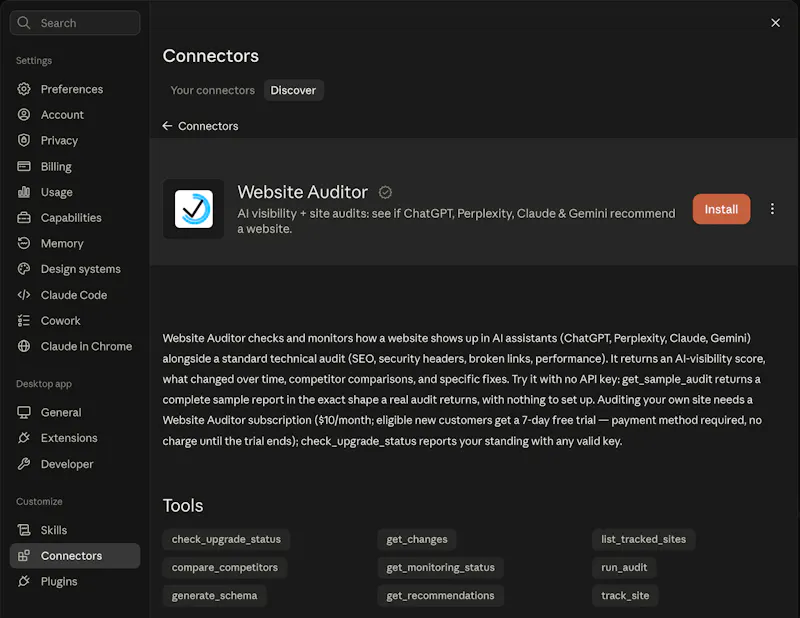Open the three-dot more options menu
Image resolution: width=800 pixels, height=618 pixels.
coord(772,209)
